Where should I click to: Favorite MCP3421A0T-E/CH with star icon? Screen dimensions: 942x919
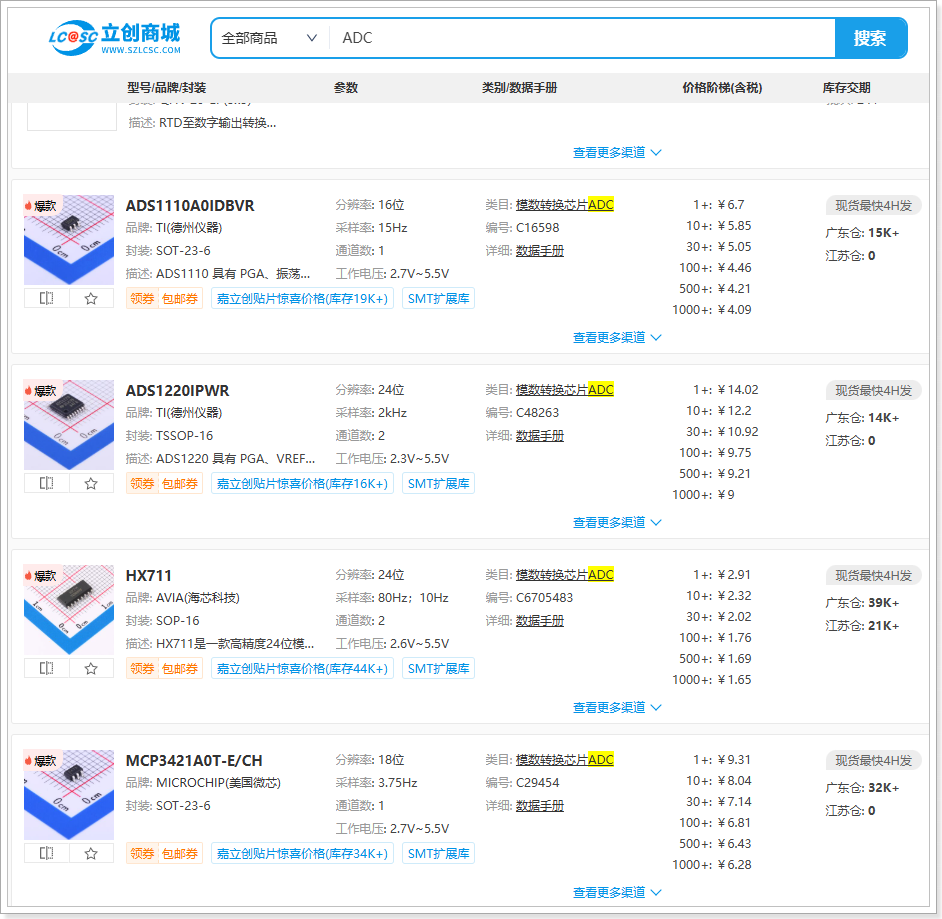[91, 854]
